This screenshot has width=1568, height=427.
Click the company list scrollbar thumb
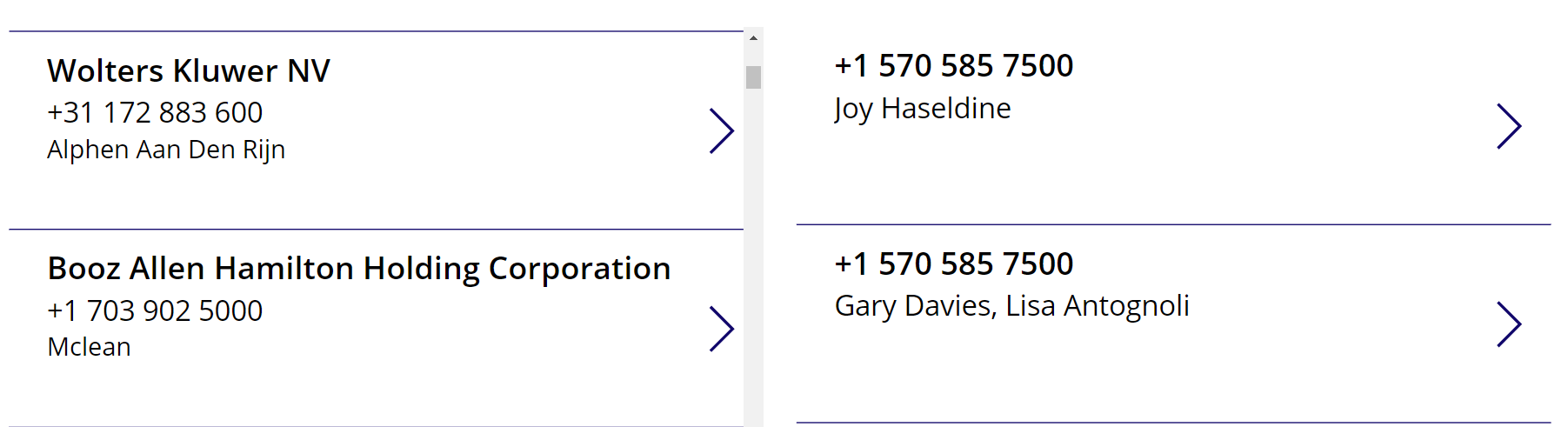(753, 77)
